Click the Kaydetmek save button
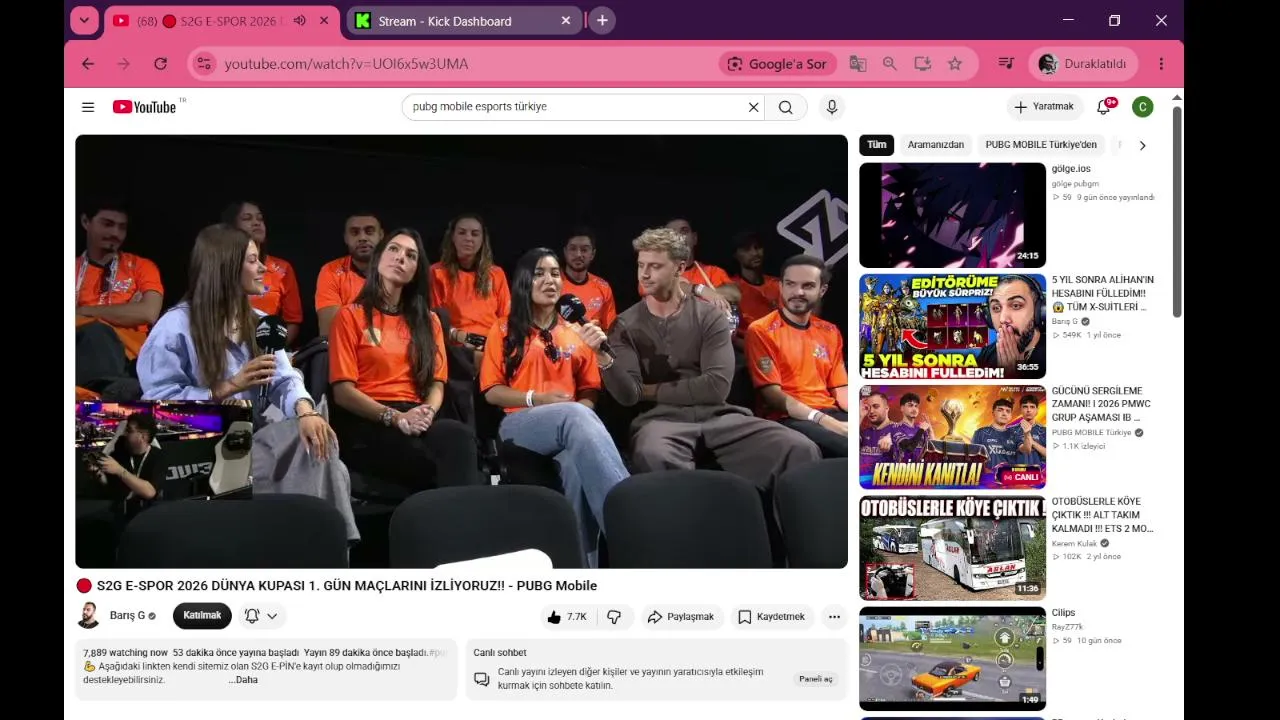This screenshot has width=1280, height=720. coord(771,617)
